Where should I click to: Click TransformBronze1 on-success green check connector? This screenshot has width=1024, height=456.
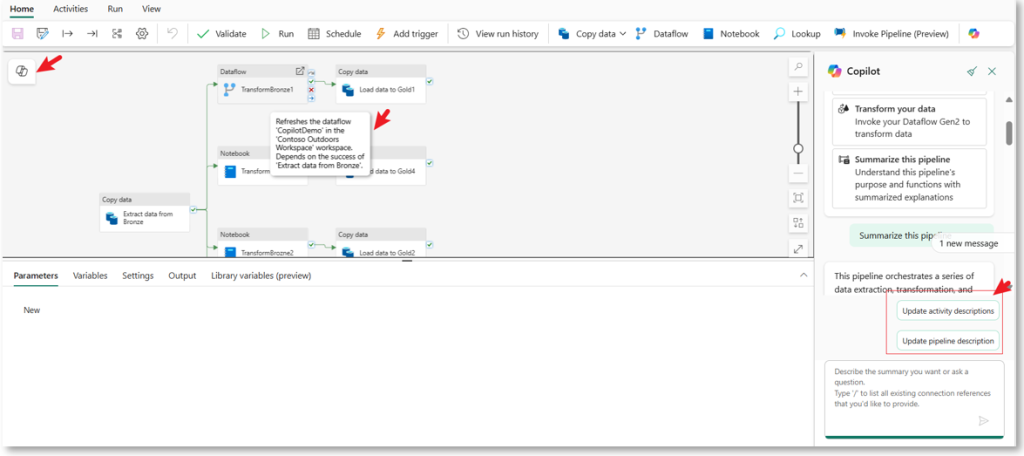coord(312,80)
